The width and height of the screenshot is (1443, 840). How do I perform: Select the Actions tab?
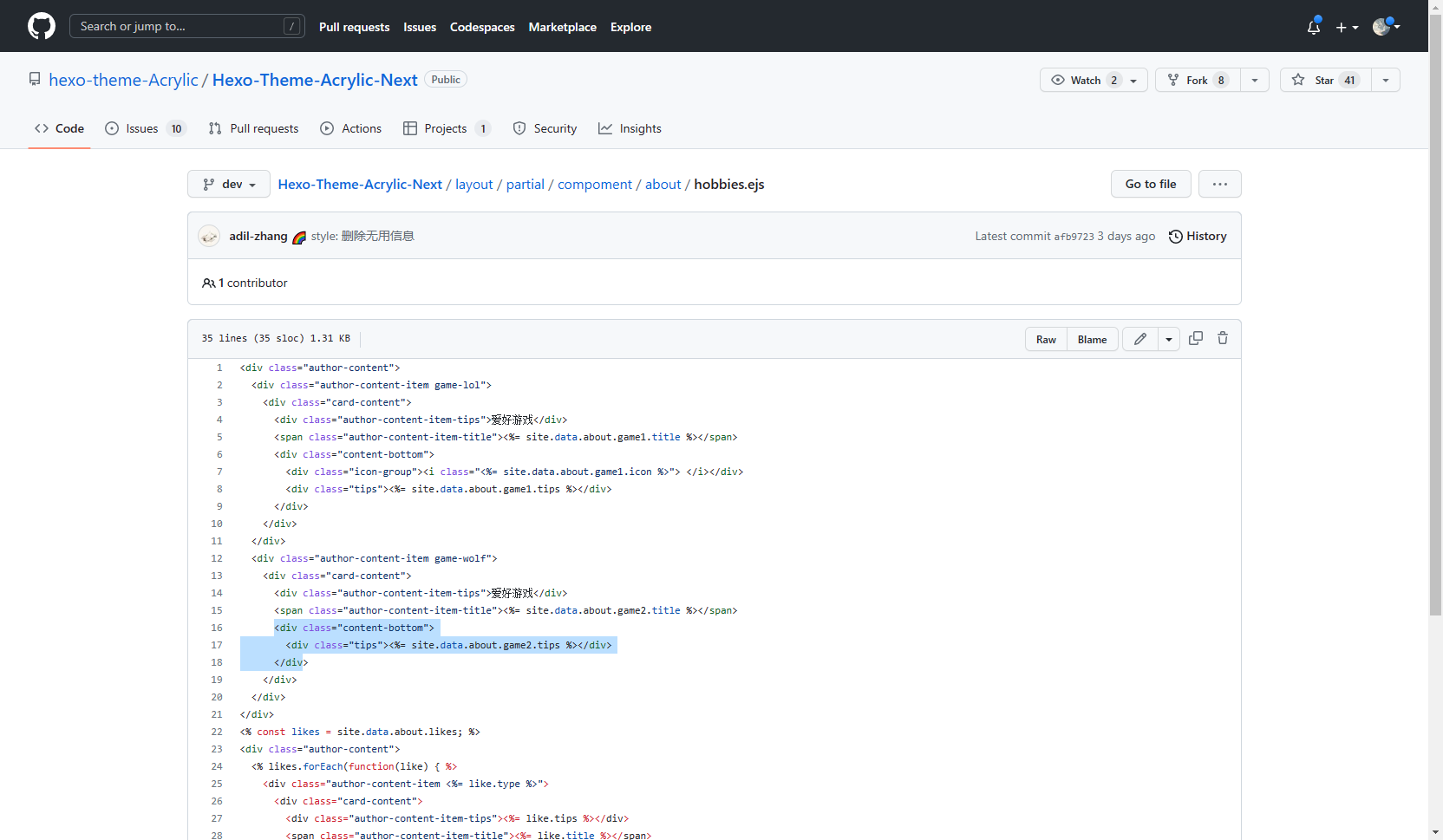tap(350, 128)
